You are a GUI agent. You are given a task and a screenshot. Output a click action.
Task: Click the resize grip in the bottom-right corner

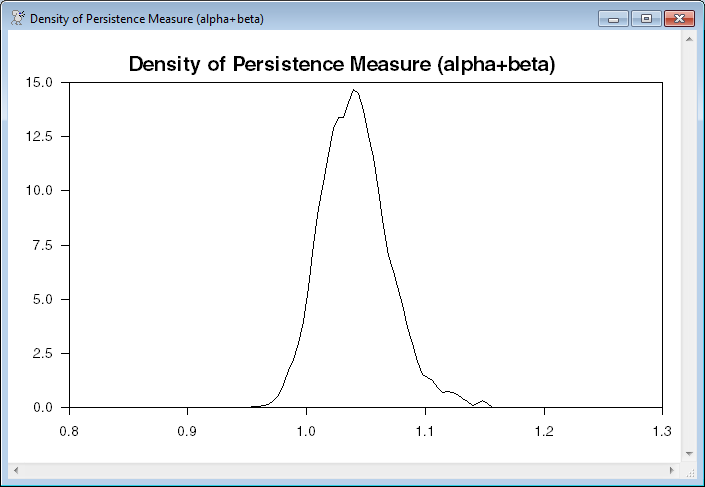coord(689,470)
